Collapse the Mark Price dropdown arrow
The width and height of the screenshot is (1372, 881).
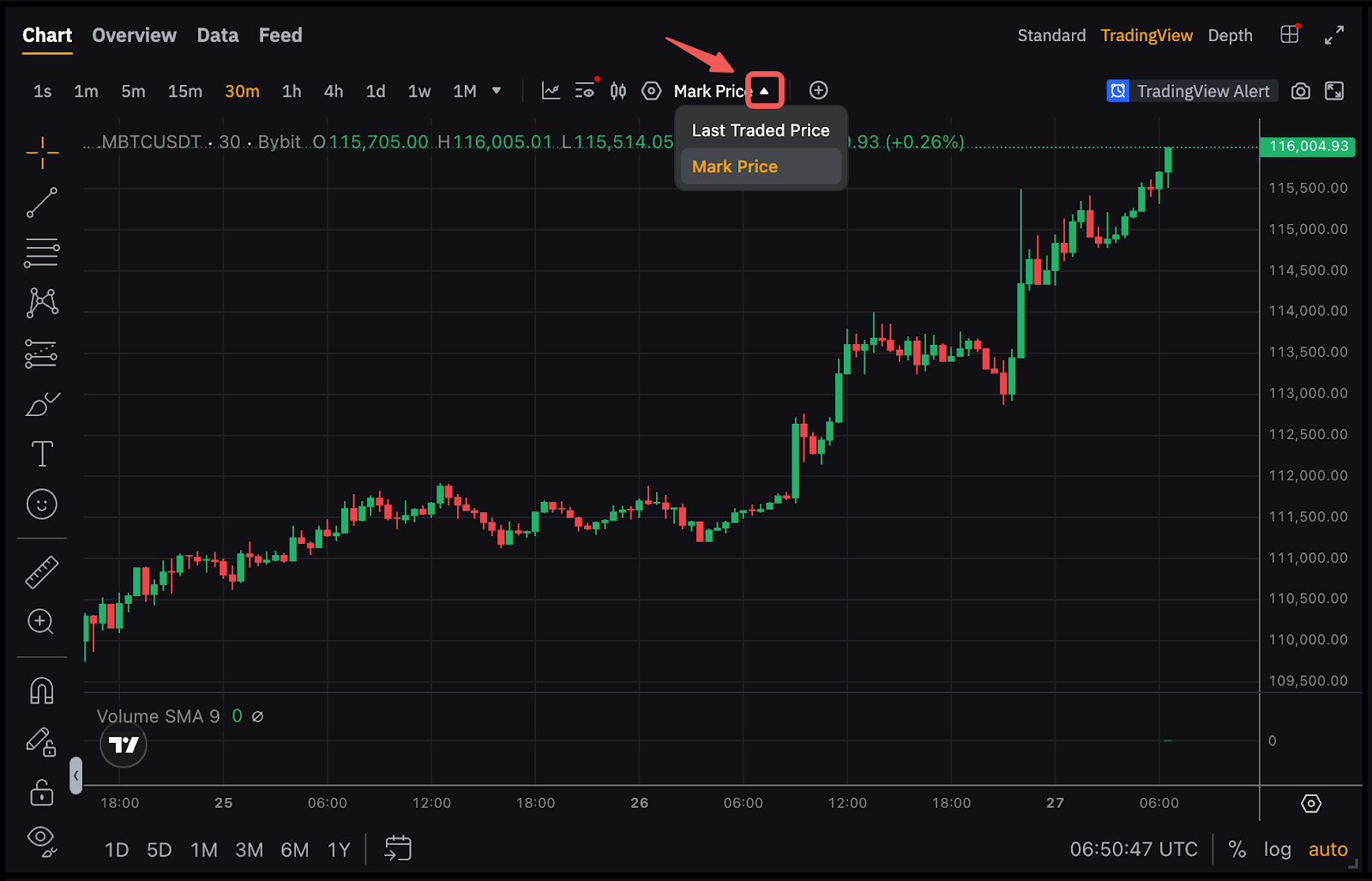pyautogui.click(x=764, y=91)
